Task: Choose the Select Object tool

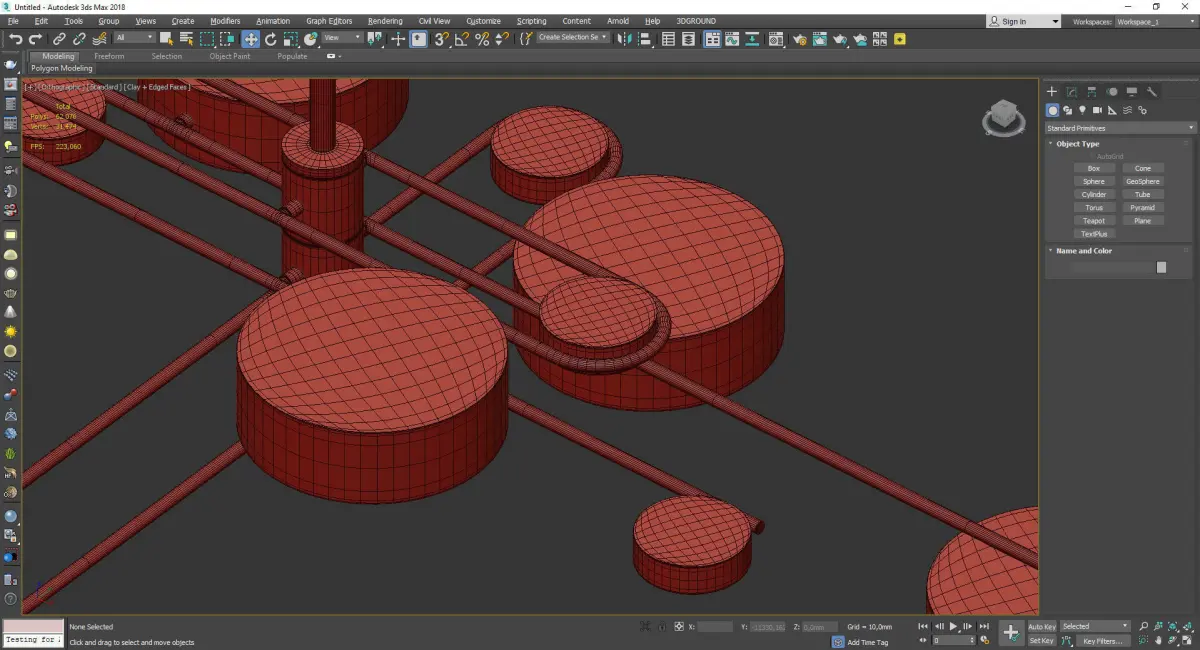Action: (x=166, y=39)
